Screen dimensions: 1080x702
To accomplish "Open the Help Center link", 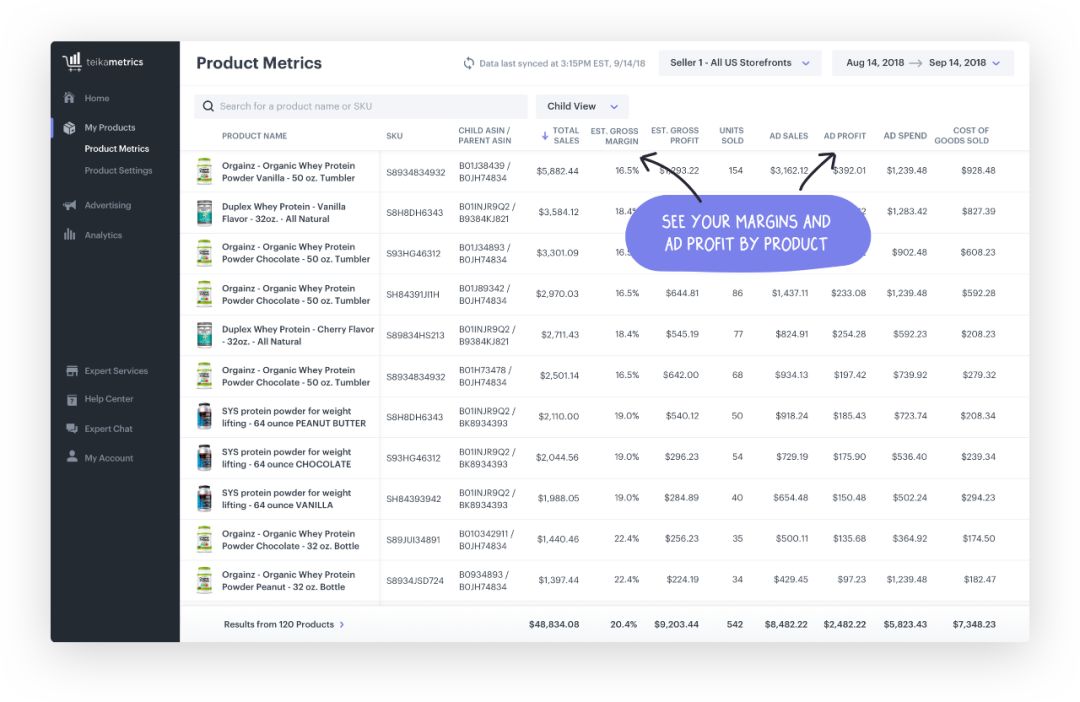I will click(109, 399).
